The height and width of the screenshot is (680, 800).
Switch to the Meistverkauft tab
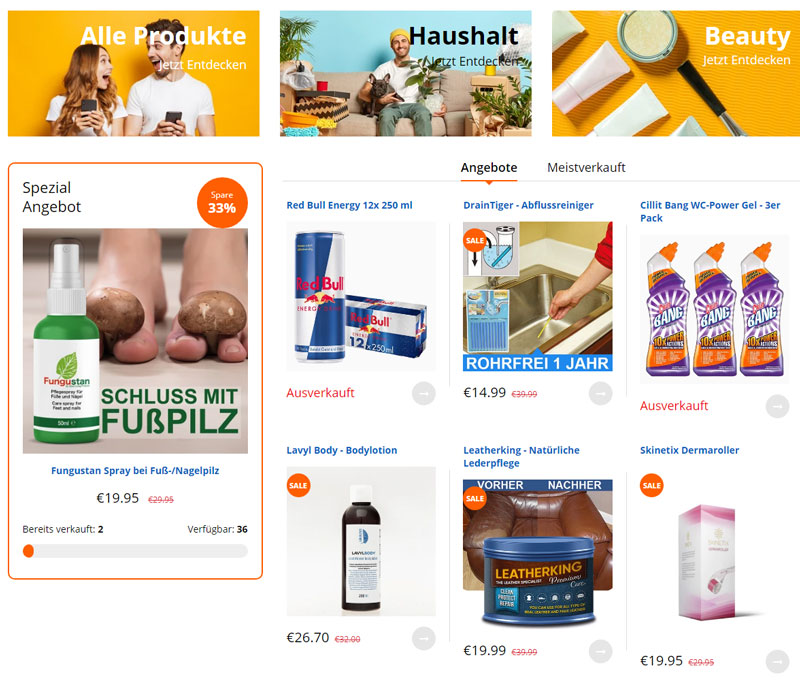coord(586,167)
